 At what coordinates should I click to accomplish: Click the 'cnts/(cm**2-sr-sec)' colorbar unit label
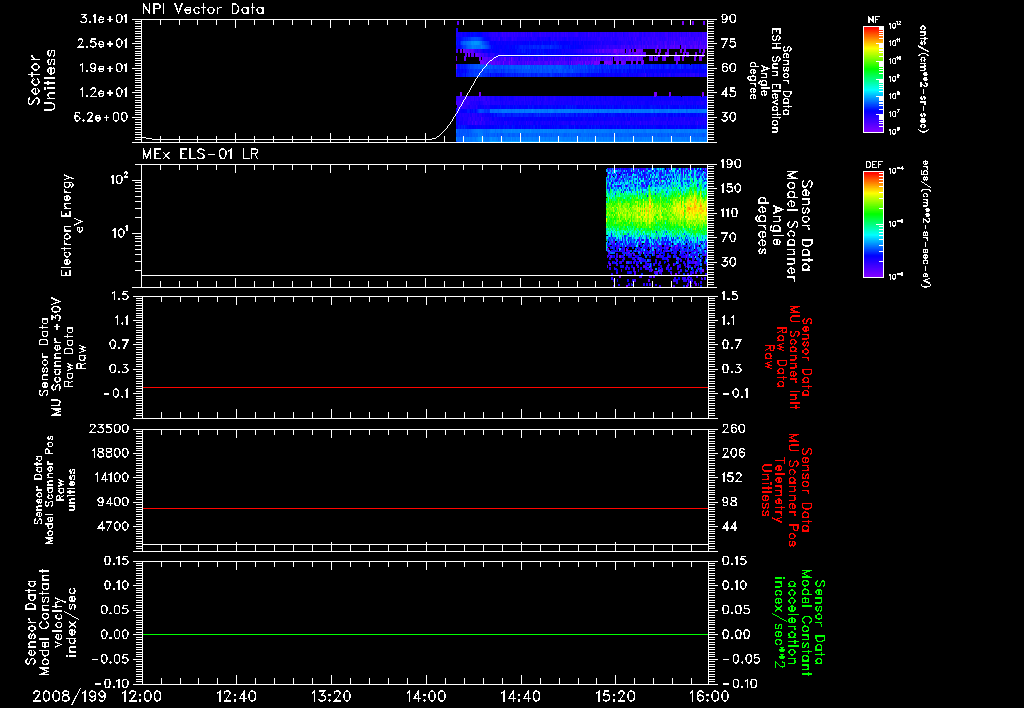921,78
